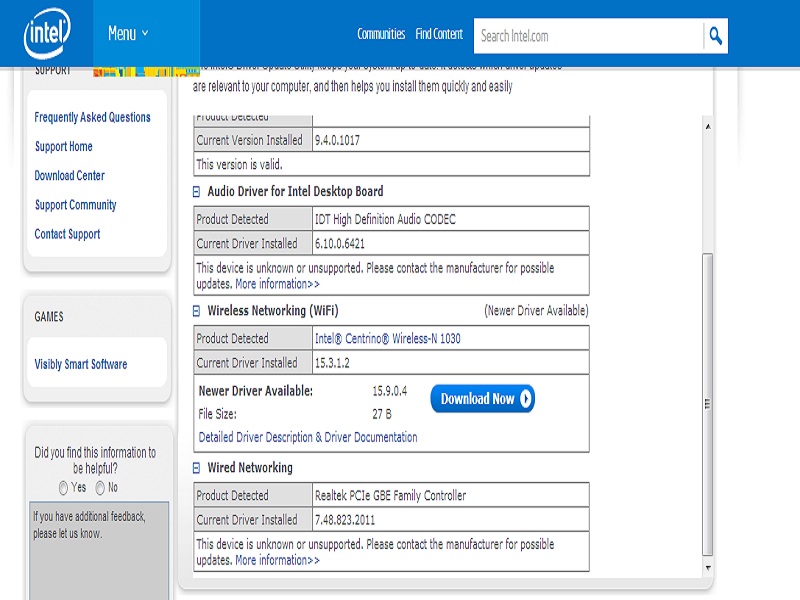The image size is (800, 600).
Task: Open Find Content in header
Action: [x=440, y=34]
